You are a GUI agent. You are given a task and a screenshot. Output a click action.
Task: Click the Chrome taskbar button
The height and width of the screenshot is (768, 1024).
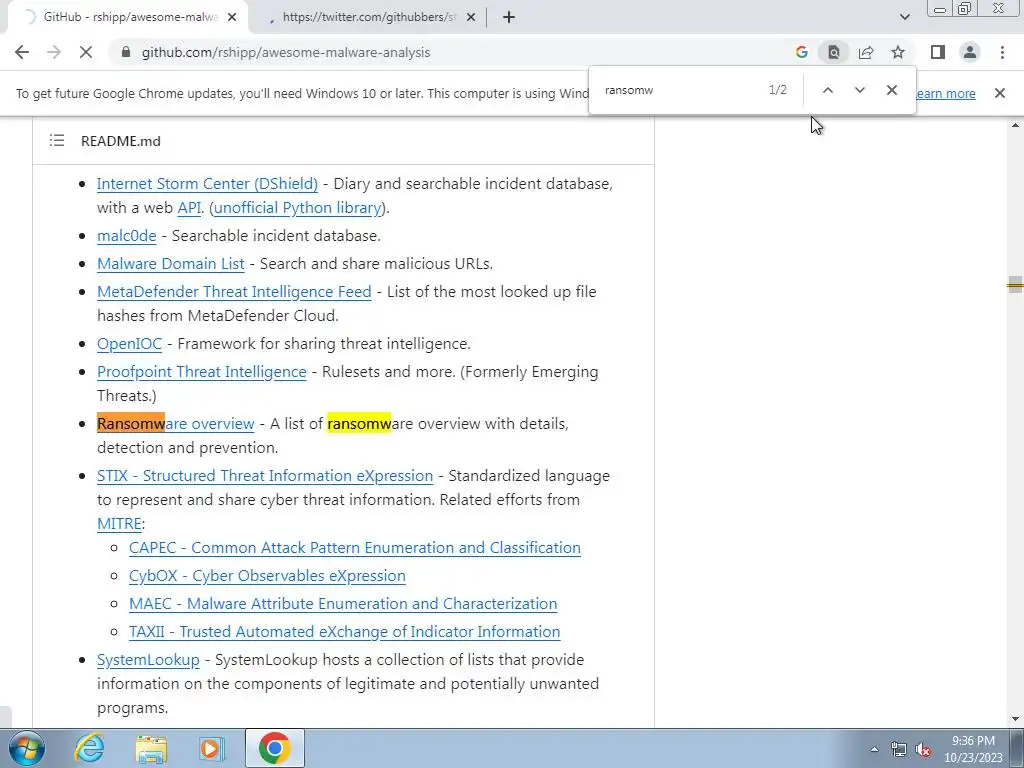point(274,748)
